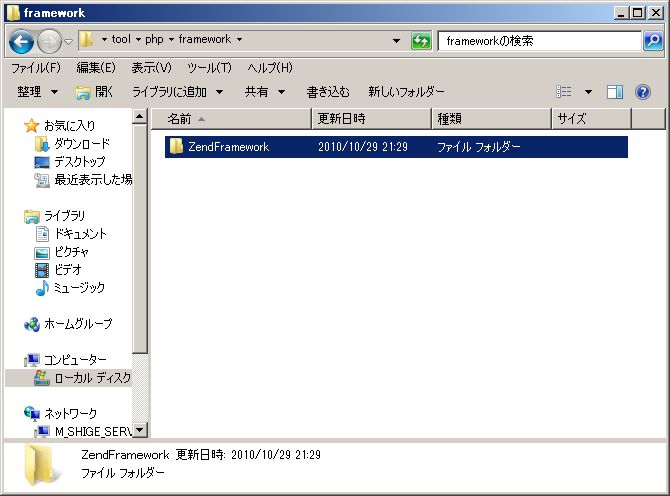This screenshot has width=670, height=496.
Task: Click the music note icon for ミュージック
Action: 42,288
